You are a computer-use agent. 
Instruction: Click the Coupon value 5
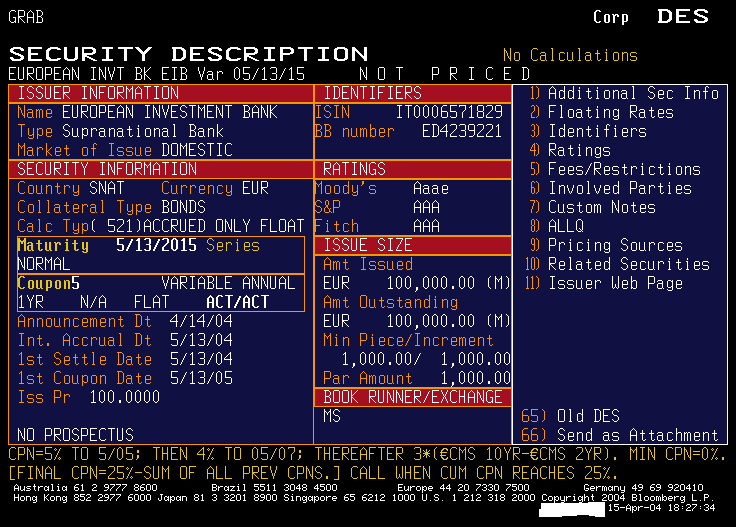tap(75, 283)
